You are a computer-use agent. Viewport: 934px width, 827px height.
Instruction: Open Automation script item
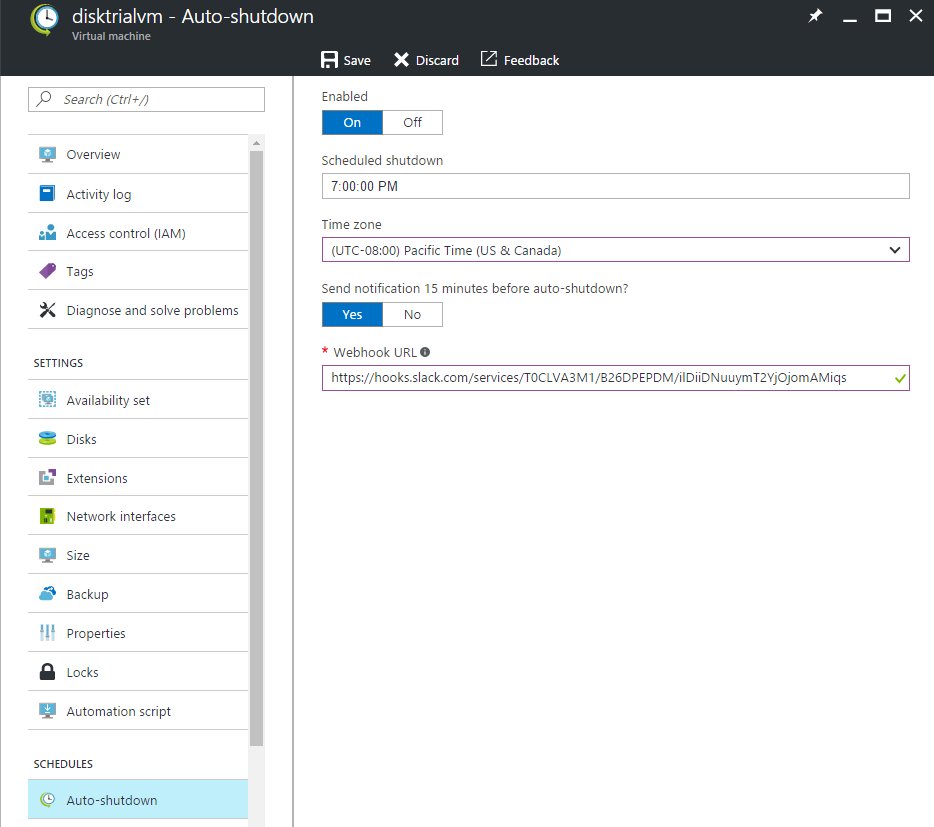point(138,711)
